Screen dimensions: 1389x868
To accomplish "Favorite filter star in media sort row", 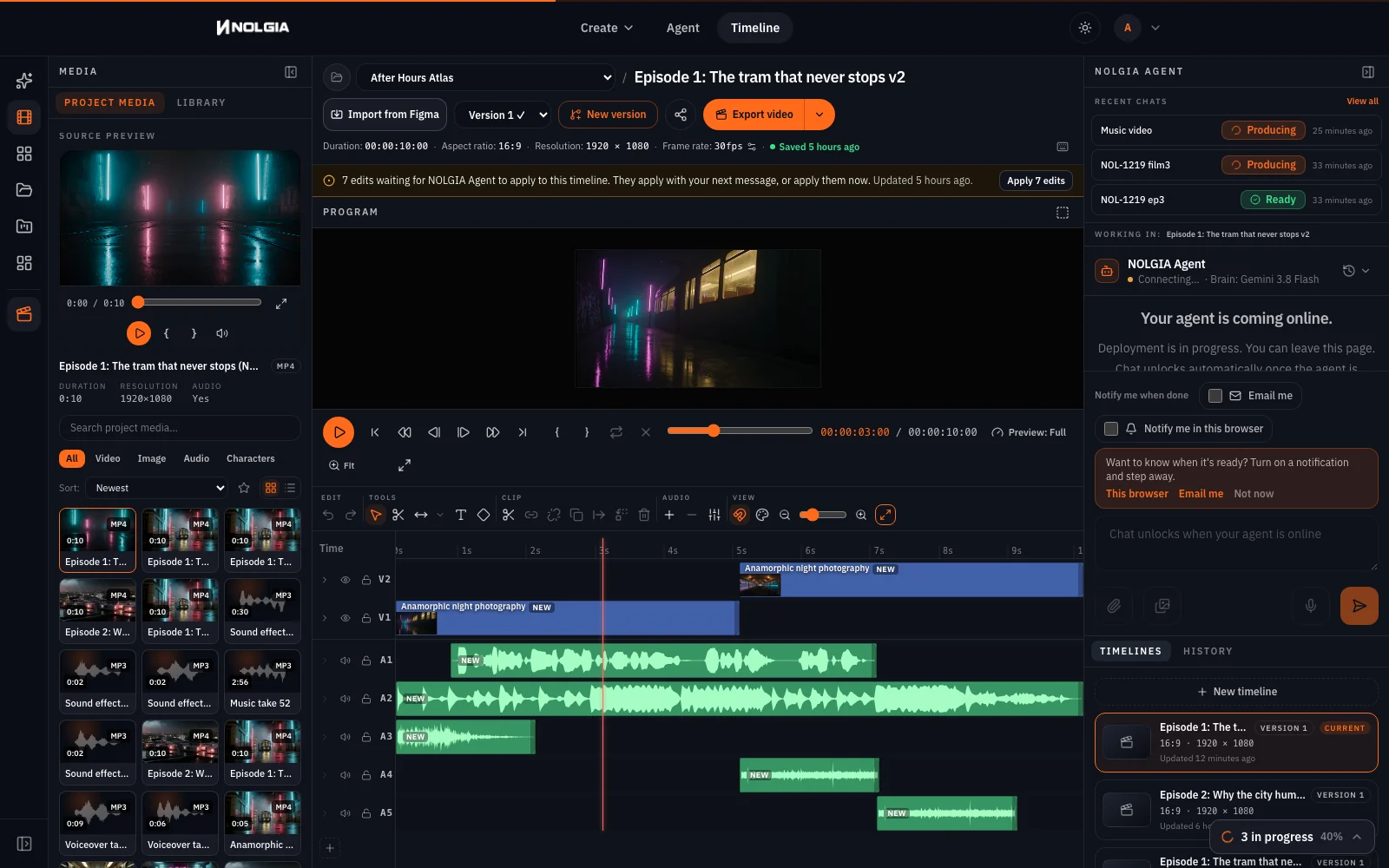I will pyautogui.click(x=244, y=488).
